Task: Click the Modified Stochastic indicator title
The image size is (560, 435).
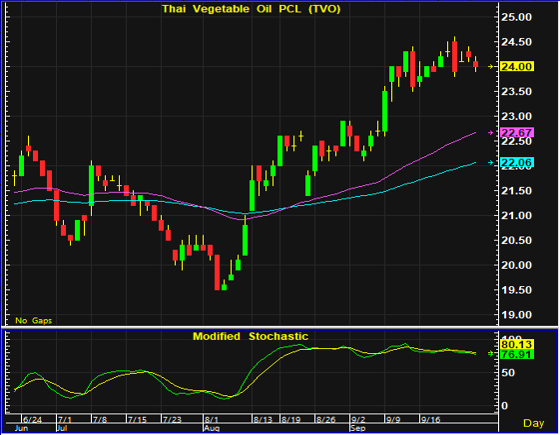Action: click(250, 336)
